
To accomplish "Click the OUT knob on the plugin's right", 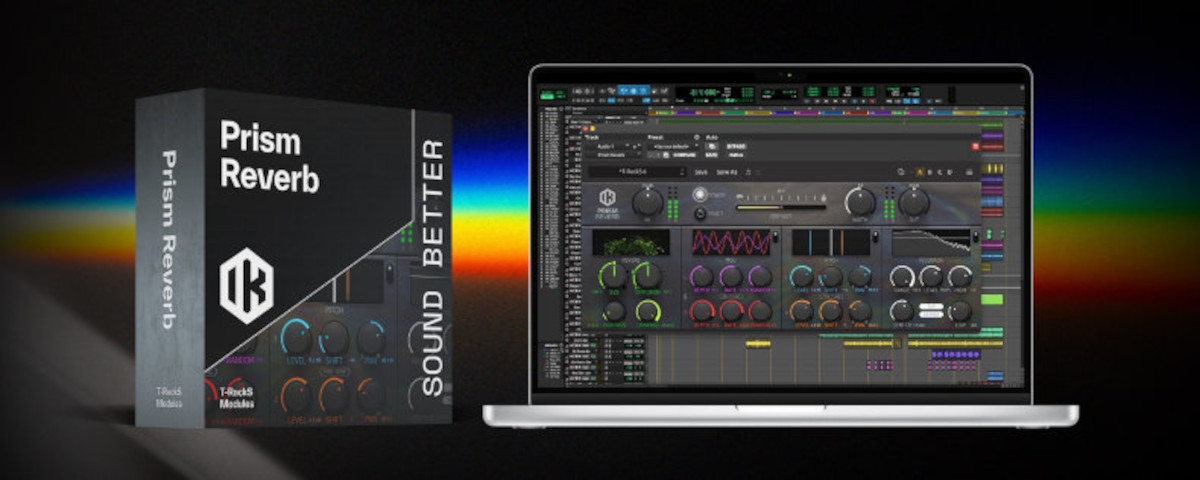I will click(914, 202).
